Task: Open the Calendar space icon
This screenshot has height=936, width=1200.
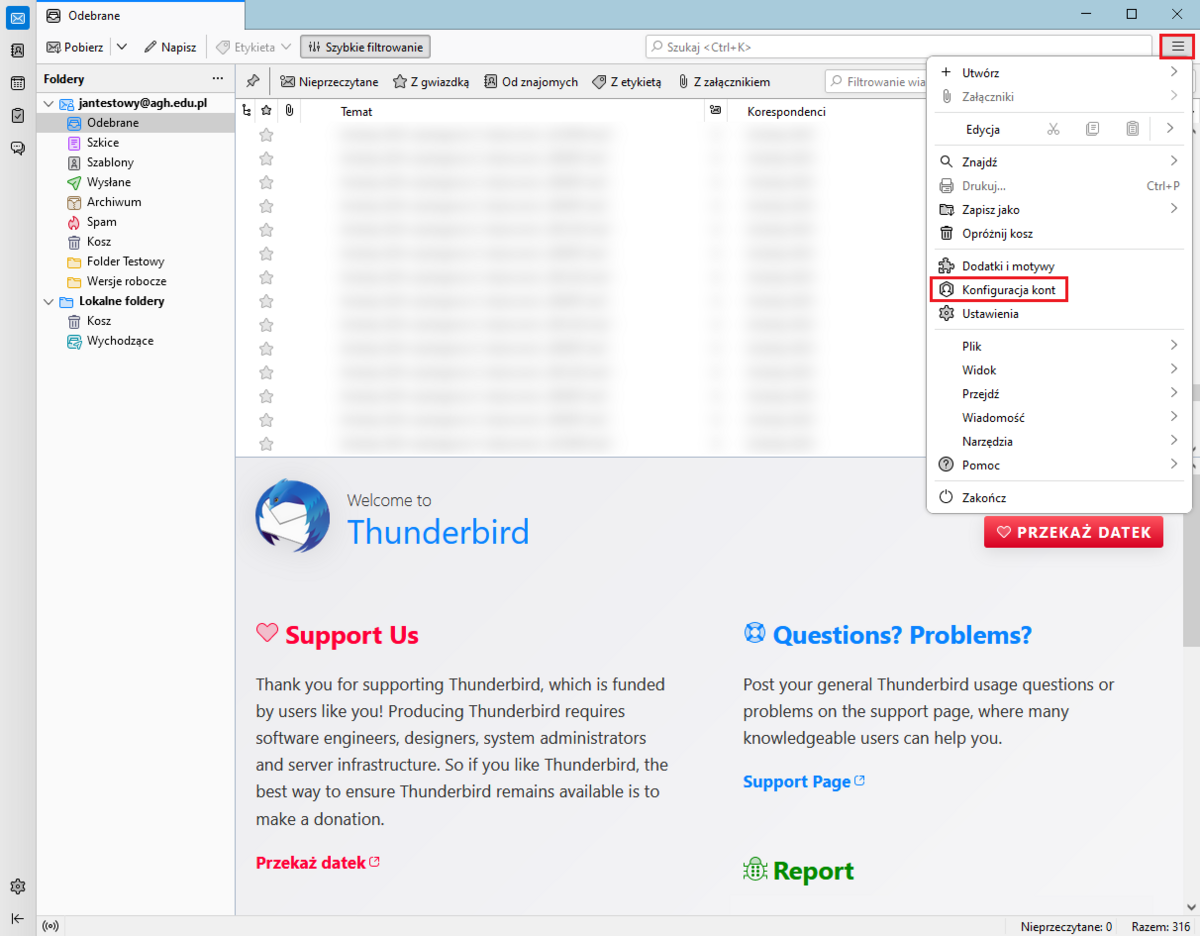Action: click(17, 83)
